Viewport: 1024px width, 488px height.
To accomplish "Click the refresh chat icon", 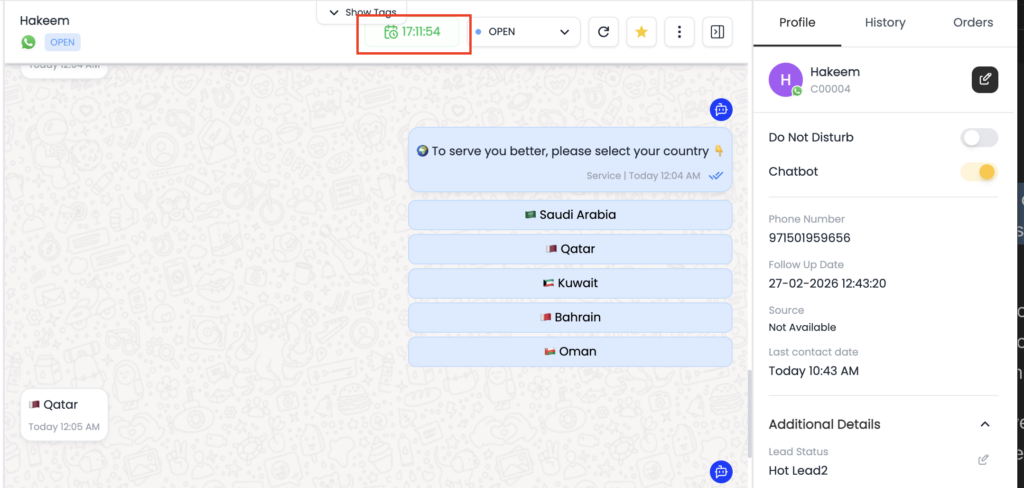I will (603, 32).
